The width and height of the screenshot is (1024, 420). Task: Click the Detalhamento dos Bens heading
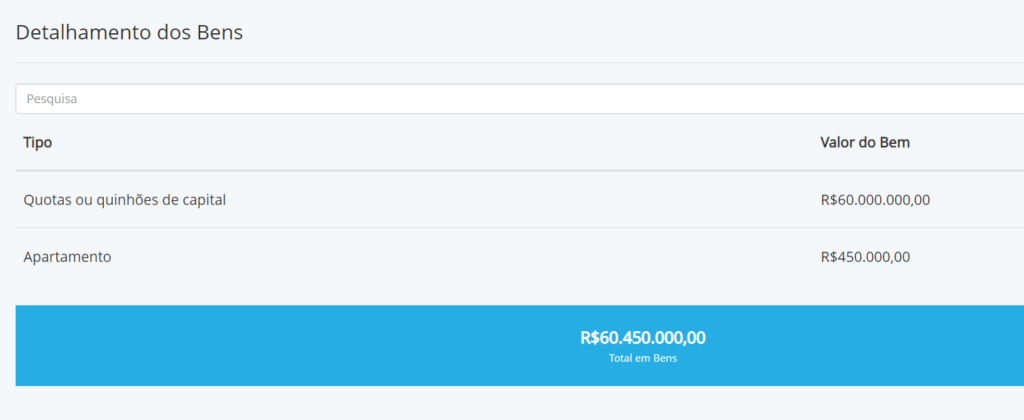point(129,33)
